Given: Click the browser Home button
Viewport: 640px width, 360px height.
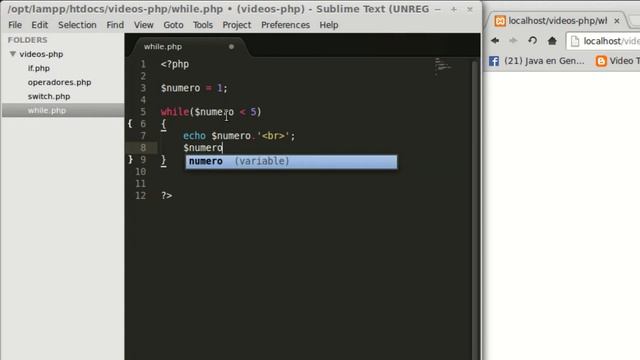Looking at the screenshot, I should click(552, 40).
